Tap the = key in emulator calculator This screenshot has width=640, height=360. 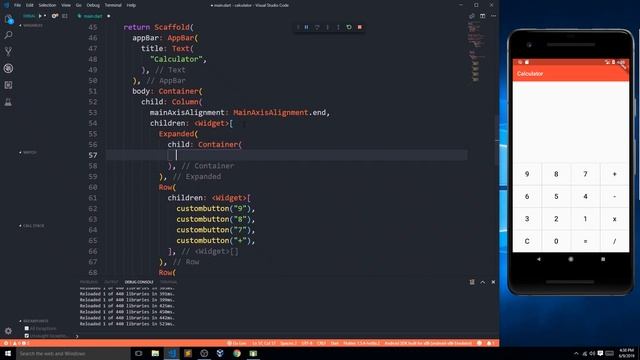click(x=585, y=241)
